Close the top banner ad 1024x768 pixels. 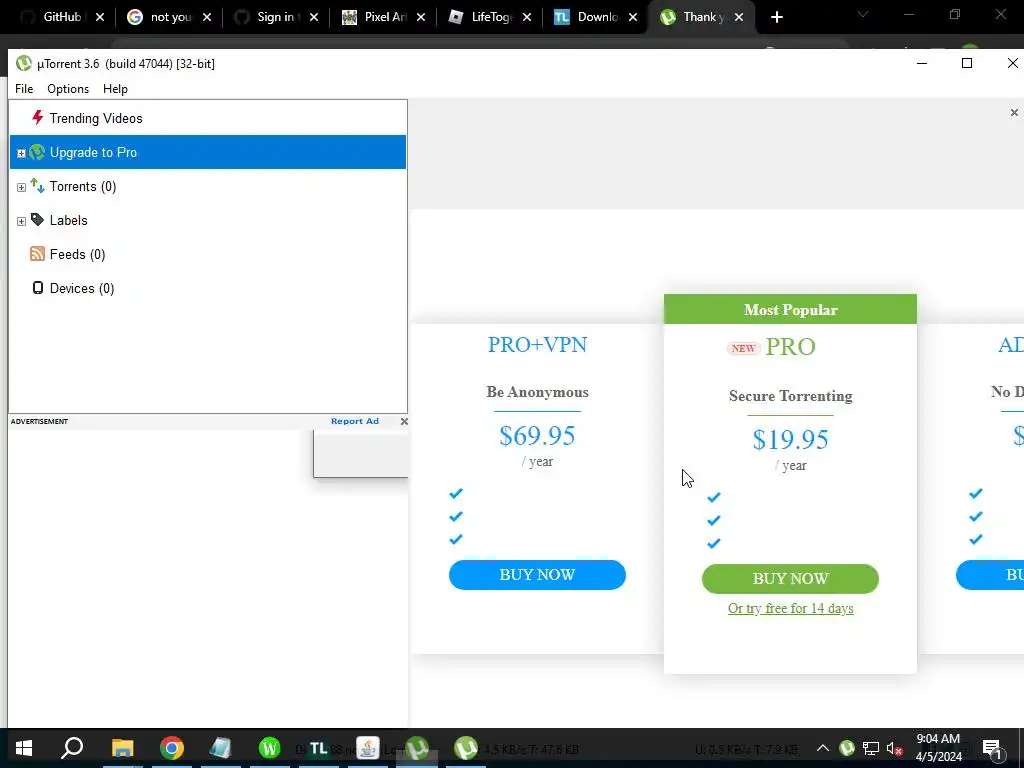coord(1014,113)
